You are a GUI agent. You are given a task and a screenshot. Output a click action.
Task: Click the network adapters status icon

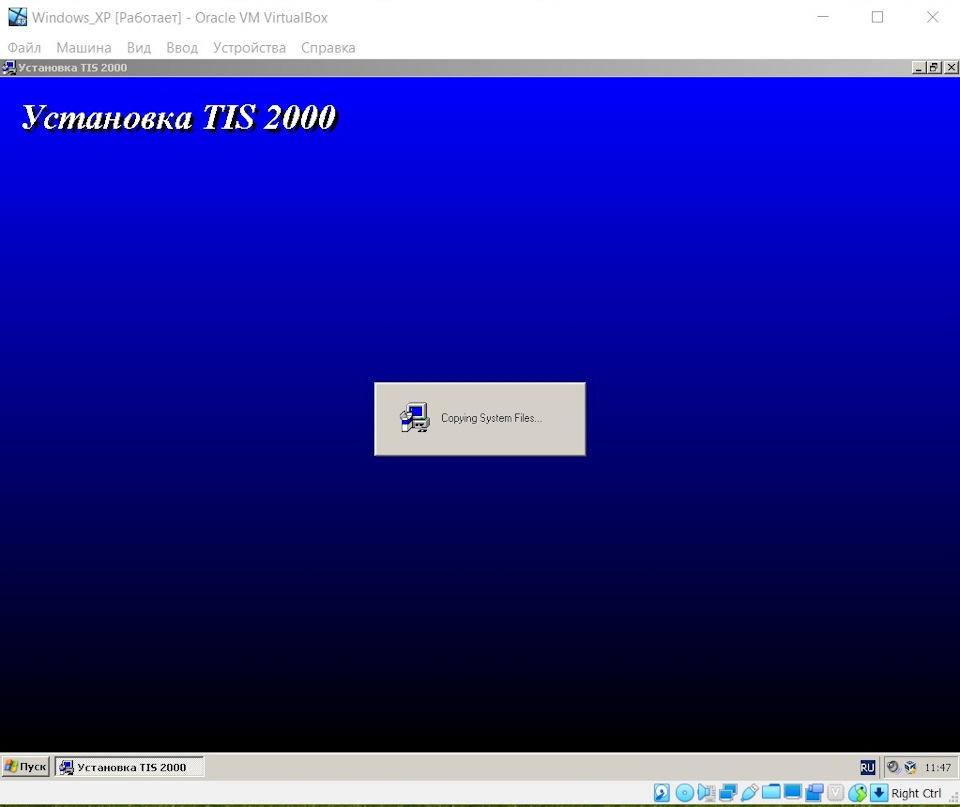click(728, 793)
